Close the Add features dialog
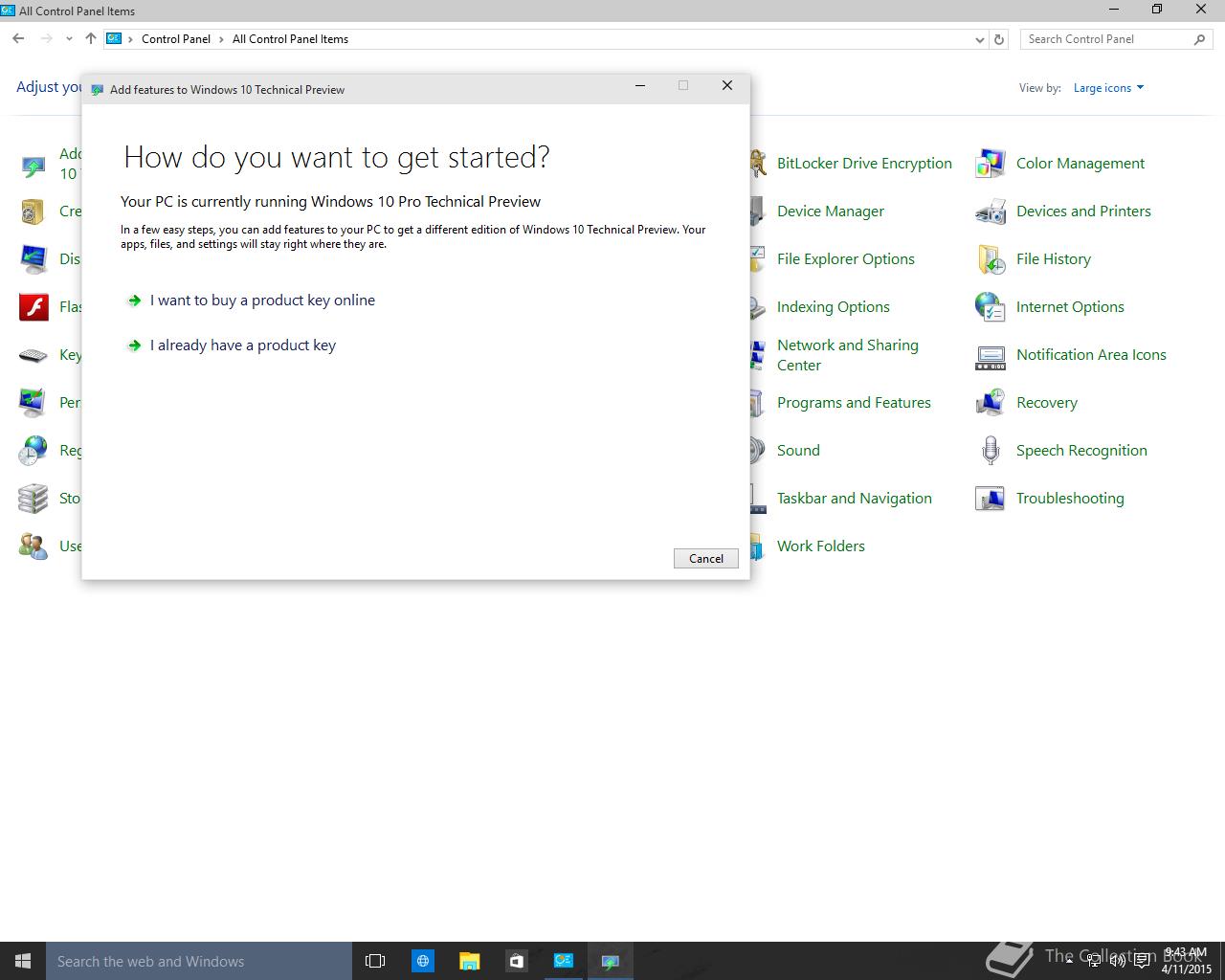1225x980 pixels. (727, 85)
